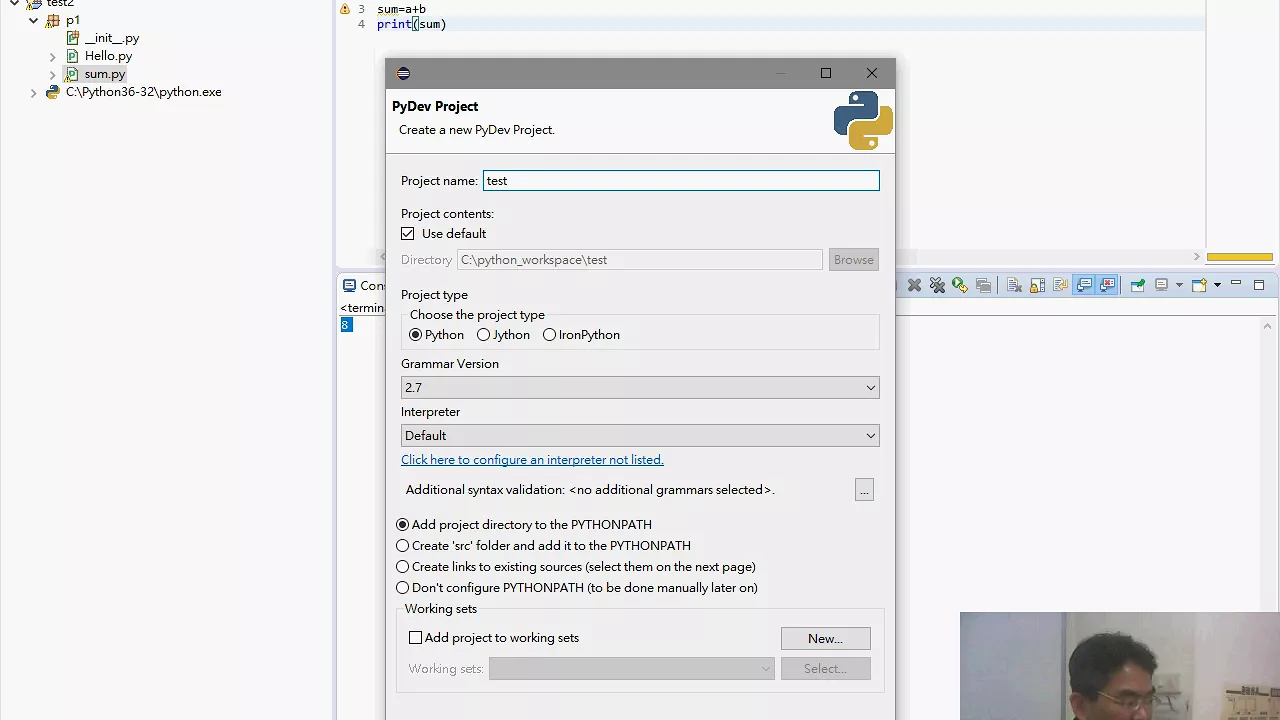Open dropdown arrow next to Display Selected Console
1280x720 pixels.
click(1179, 285)
